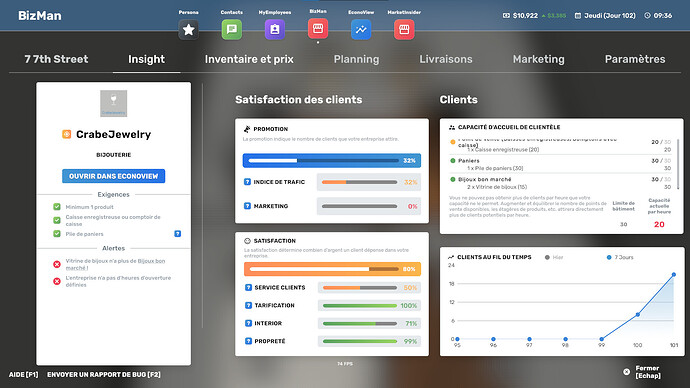Open the BizMan store app icon

point(318,29)
